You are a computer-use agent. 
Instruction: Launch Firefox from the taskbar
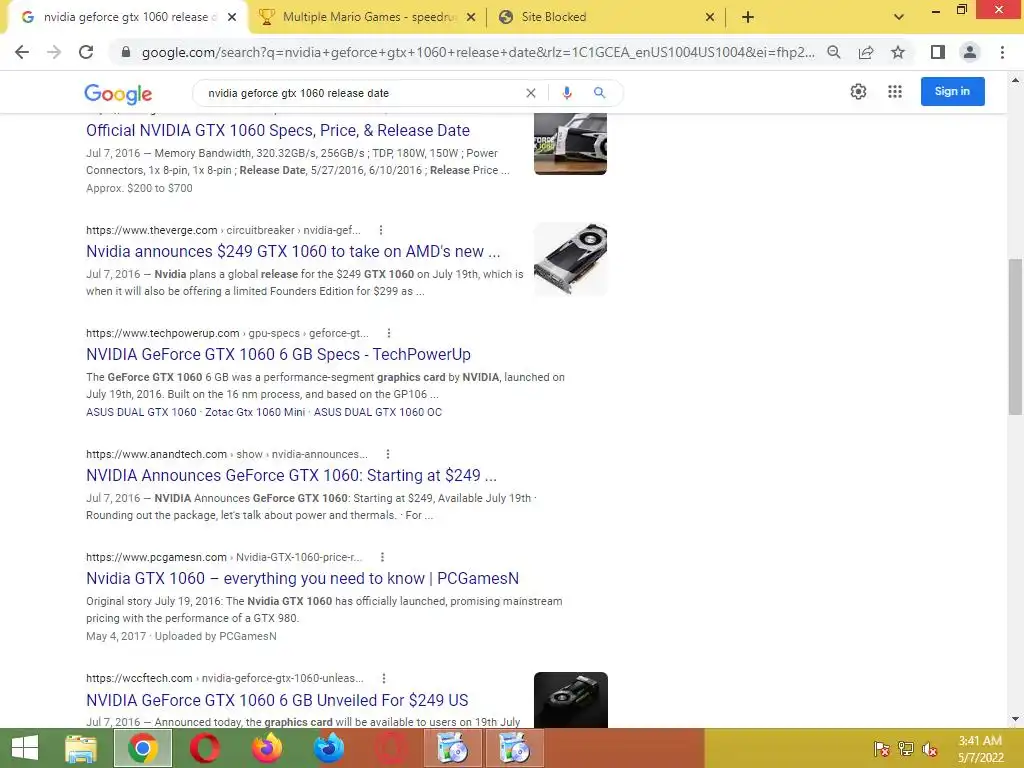point(267,748)
